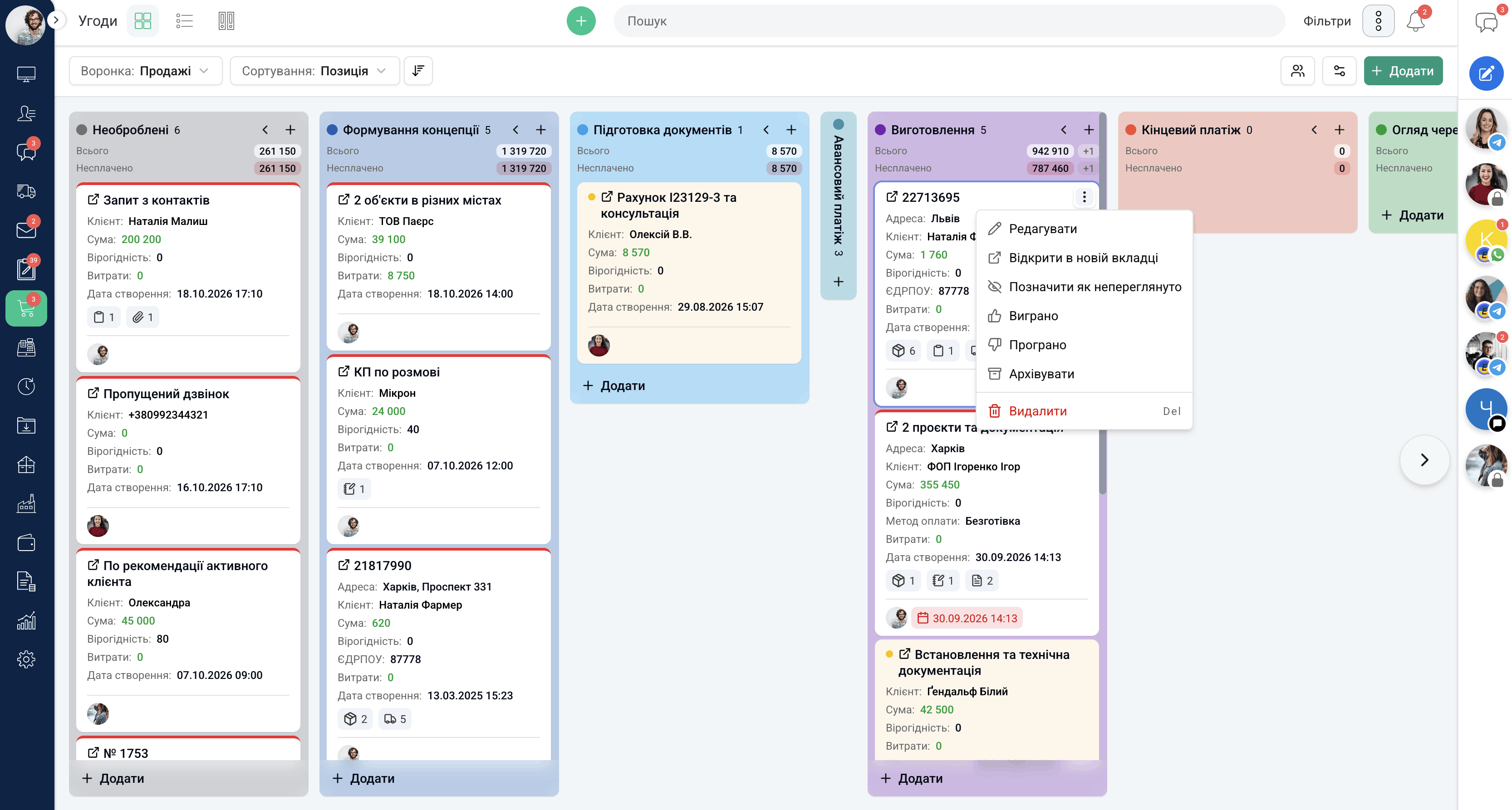Image resolution: width=1512 pixels, height=810 pixels.
Task: Click red Кінцевий платіж status dot
Action: (1130, 130)
